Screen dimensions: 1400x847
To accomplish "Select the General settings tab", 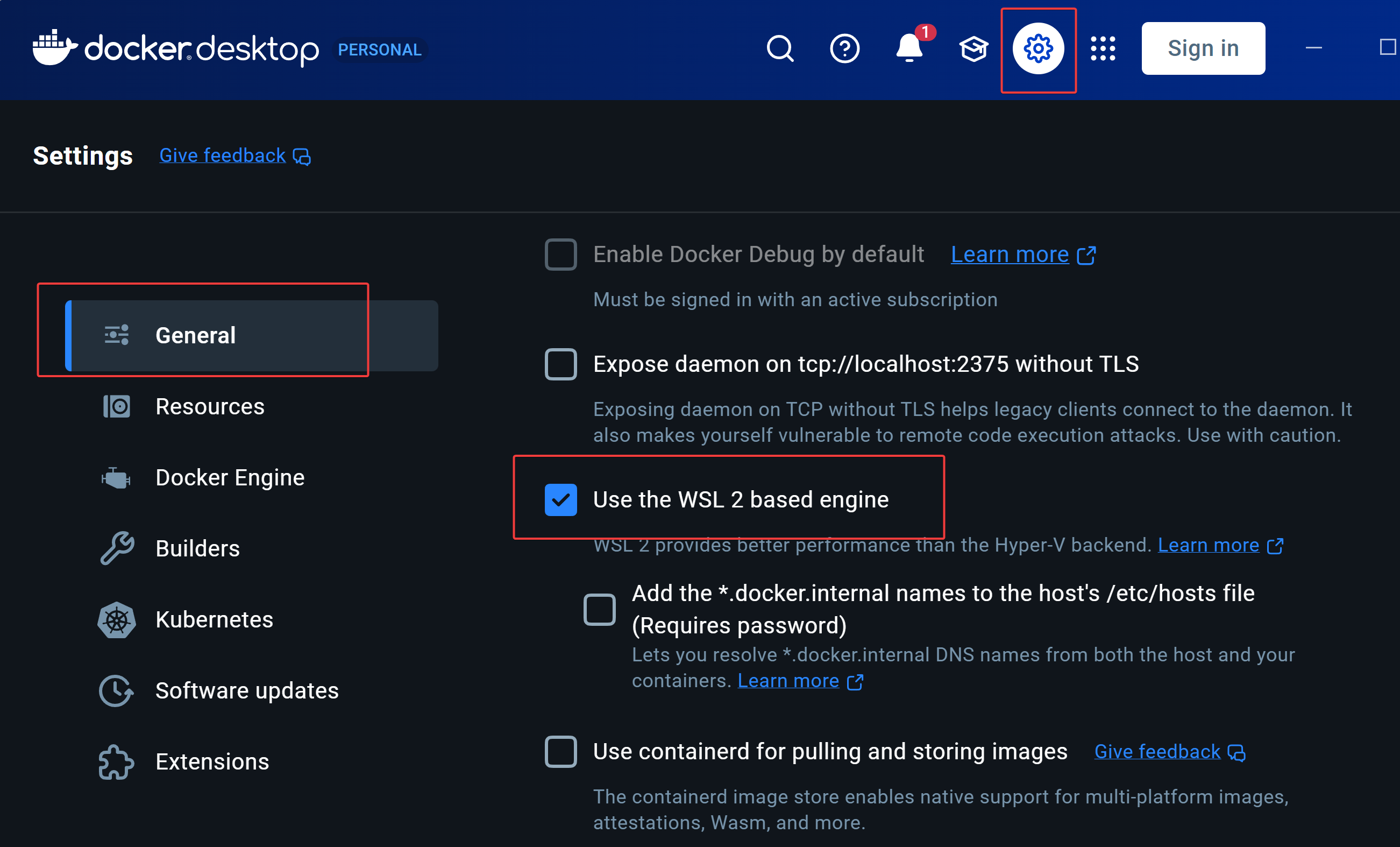I will pyautogui.click(x=252, y=335).
